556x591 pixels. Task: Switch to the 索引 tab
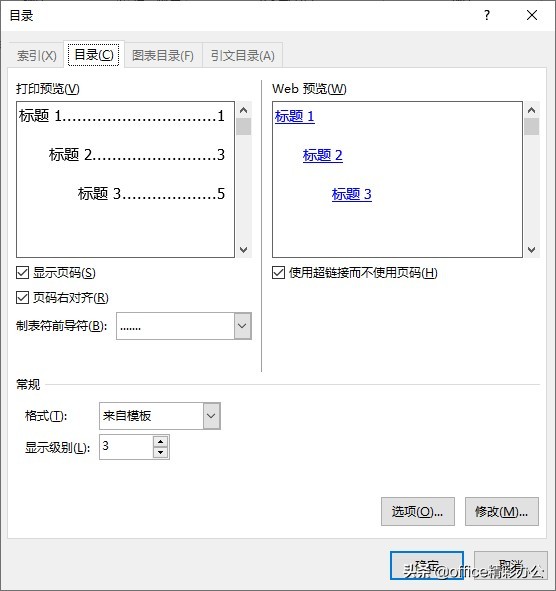click(x=37, y=56)
